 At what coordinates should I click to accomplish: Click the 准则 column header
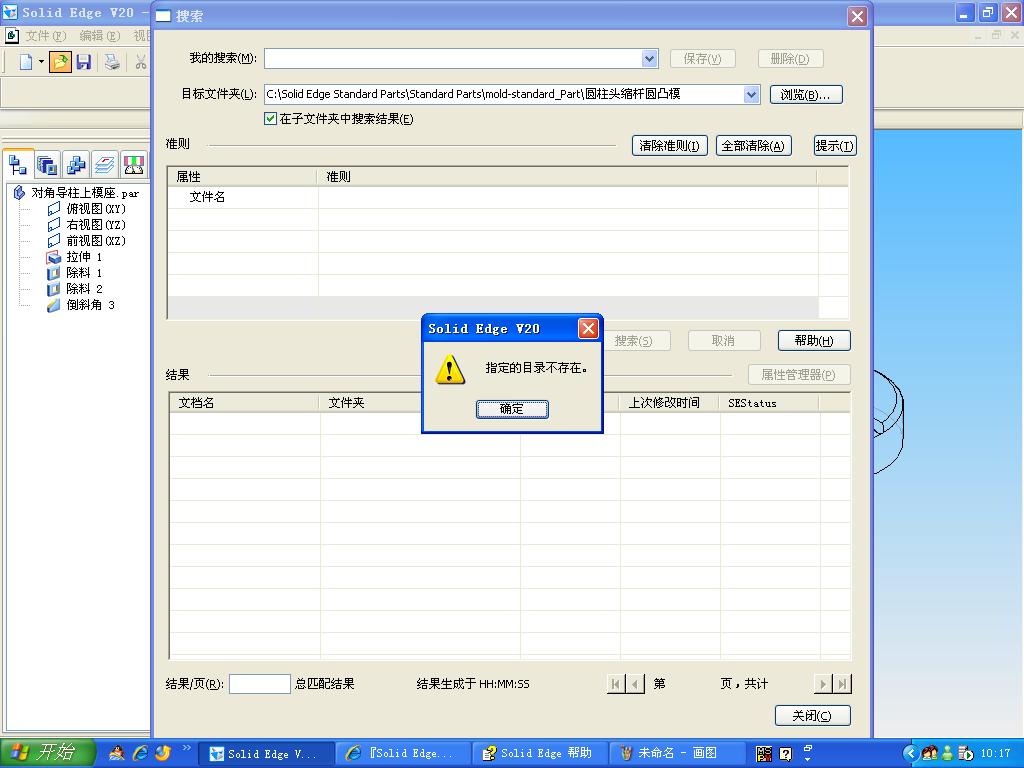tap(567, 177)
